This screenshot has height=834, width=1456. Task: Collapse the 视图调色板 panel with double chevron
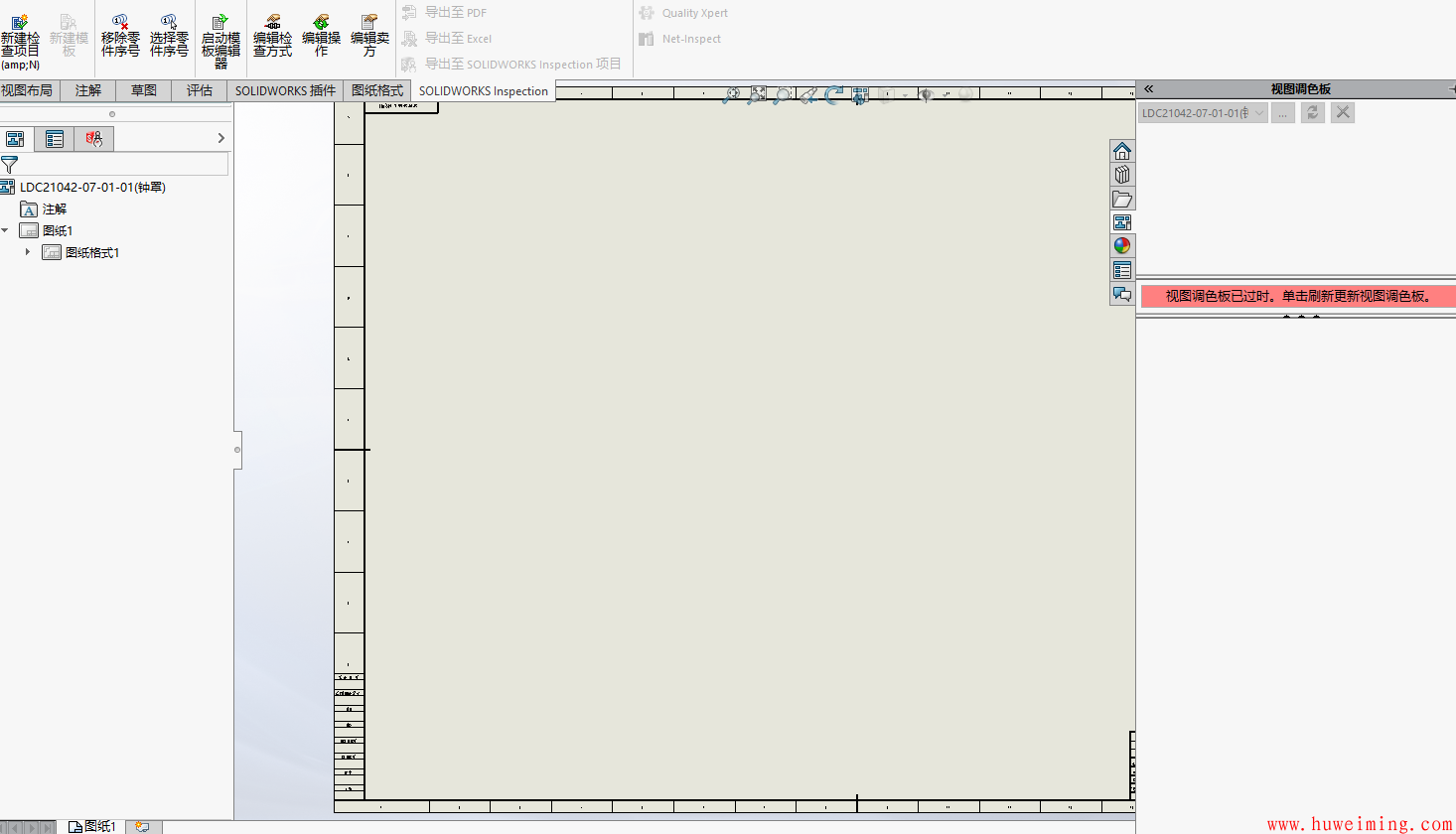click(1148, 88)
